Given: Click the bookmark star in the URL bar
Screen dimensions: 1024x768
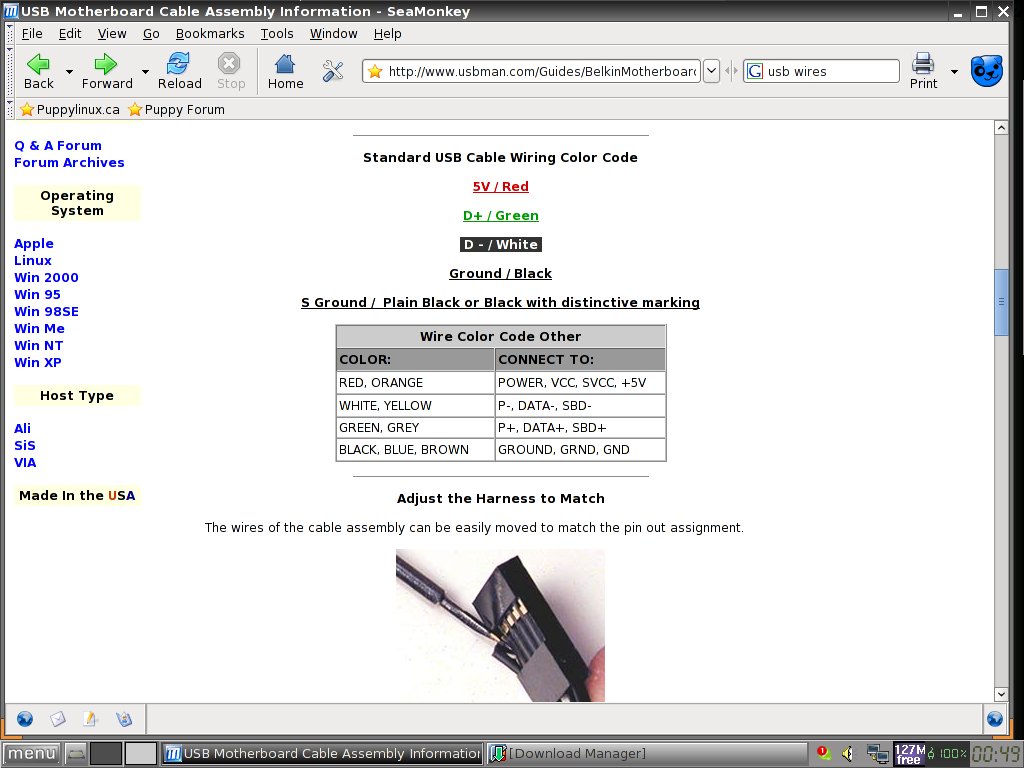Looking at the screenshot, I should coord(375,71).
